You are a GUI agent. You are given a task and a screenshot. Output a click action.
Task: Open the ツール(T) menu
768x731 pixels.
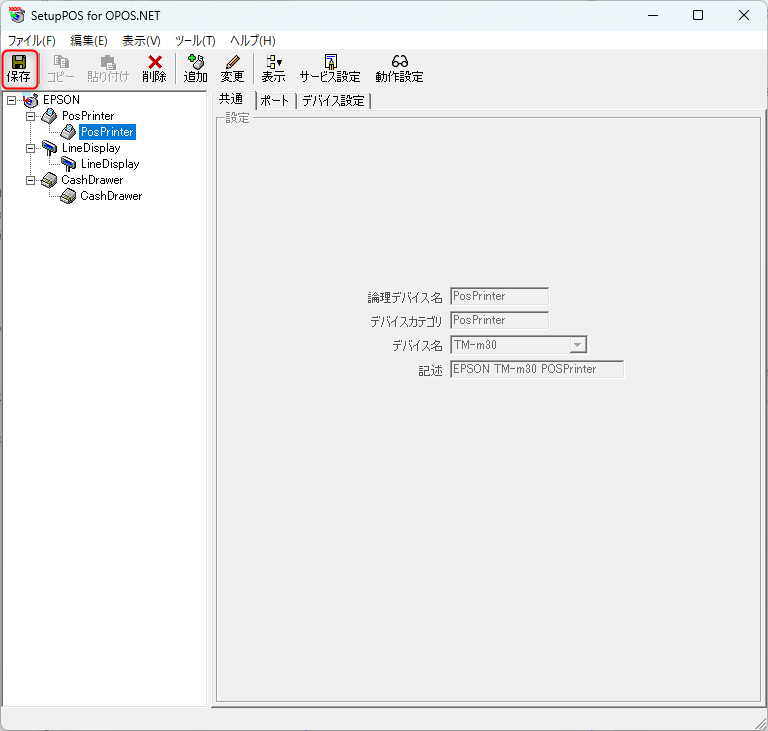195,41
